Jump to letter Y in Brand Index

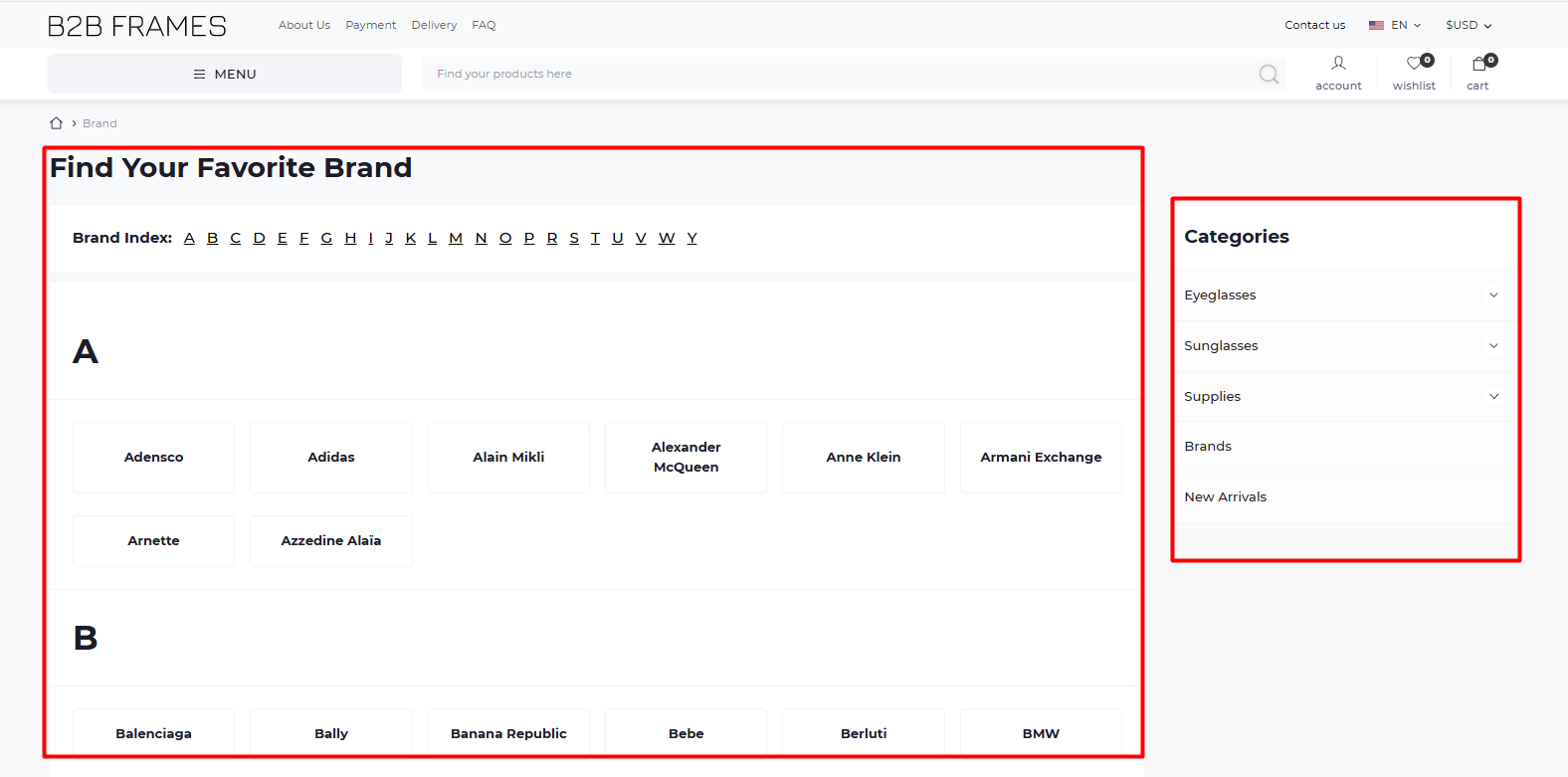coord(692,238)
